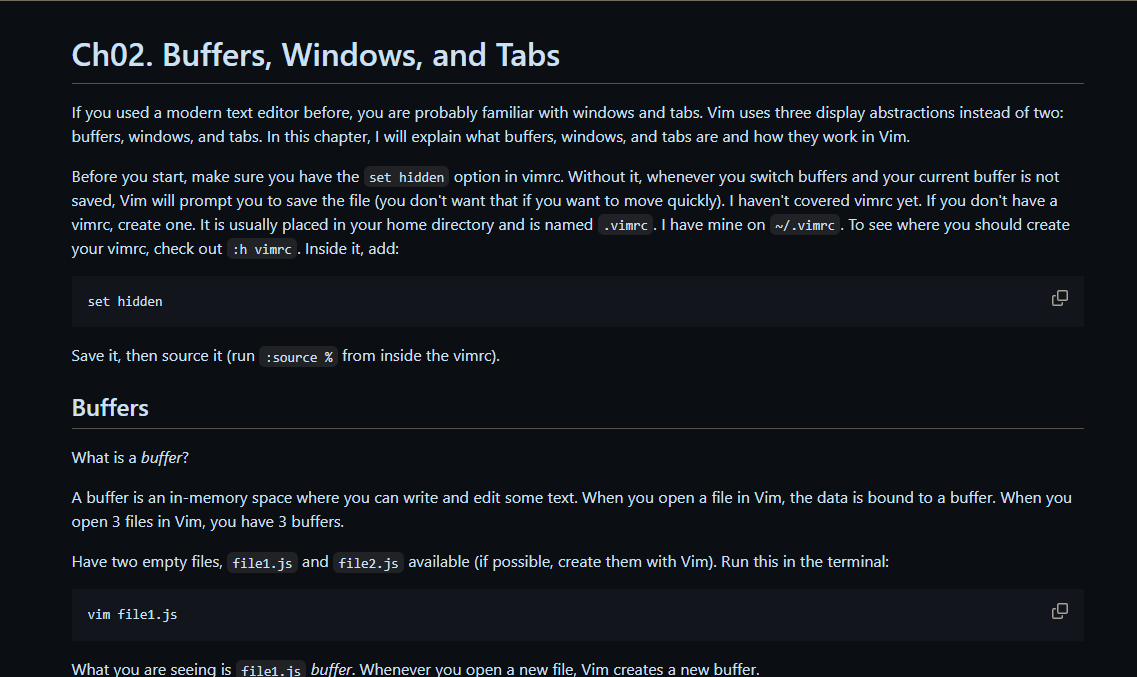The height and width of the screenshot is (677, 1137).
Task: Click the inline ".vimrc" code after "is named"
Action: [x=626, y=225]
